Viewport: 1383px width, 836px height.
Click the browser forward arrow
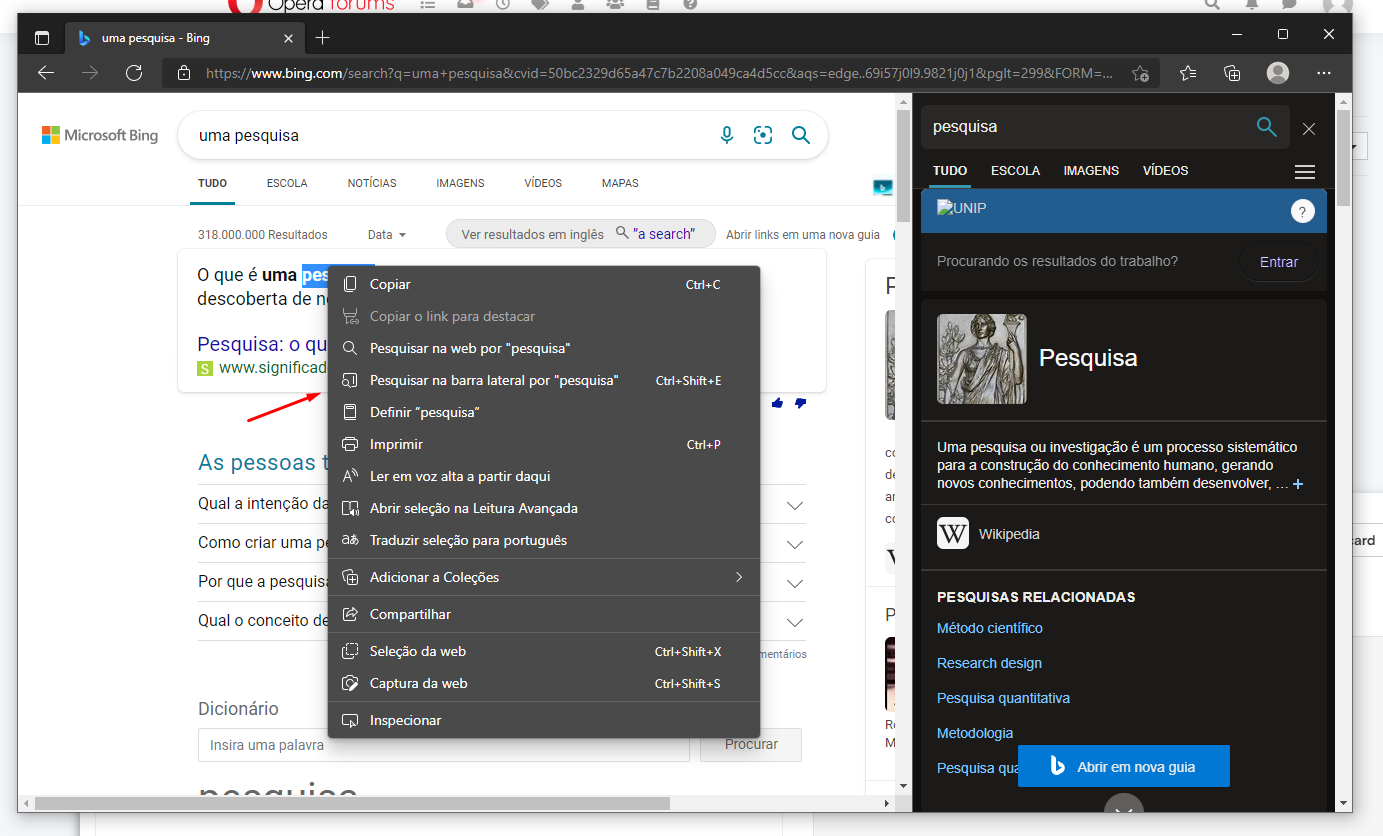[x=90, y=73]
